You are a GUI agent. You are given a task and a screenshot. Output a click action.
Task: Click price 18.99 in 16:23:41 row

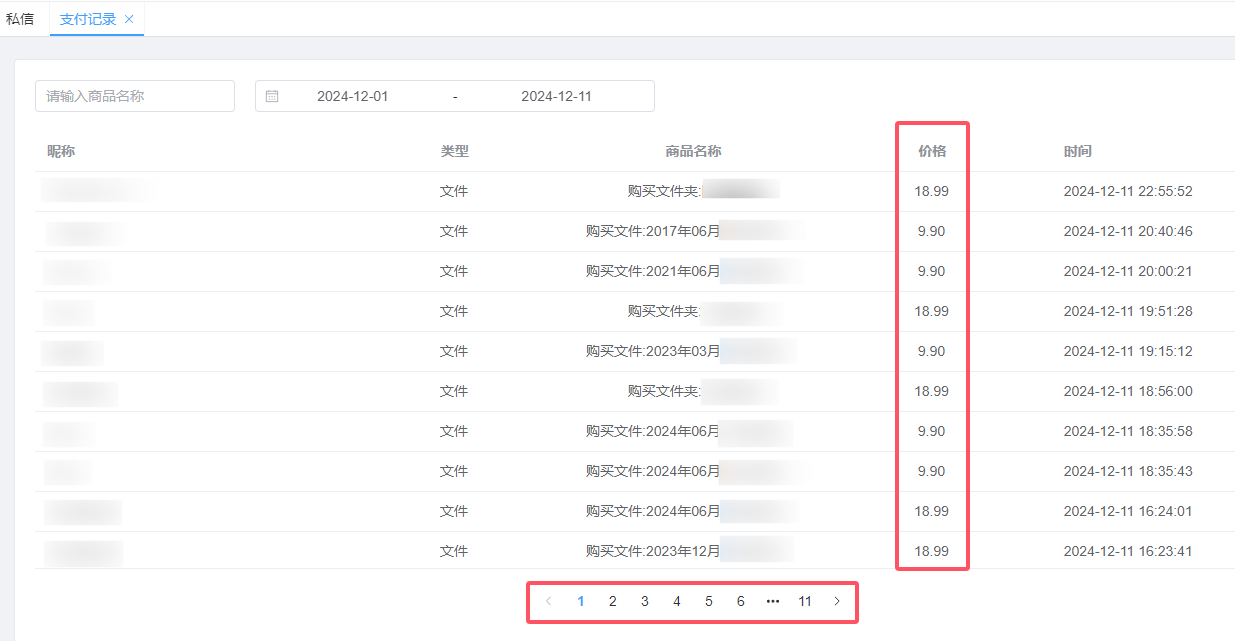932,551
